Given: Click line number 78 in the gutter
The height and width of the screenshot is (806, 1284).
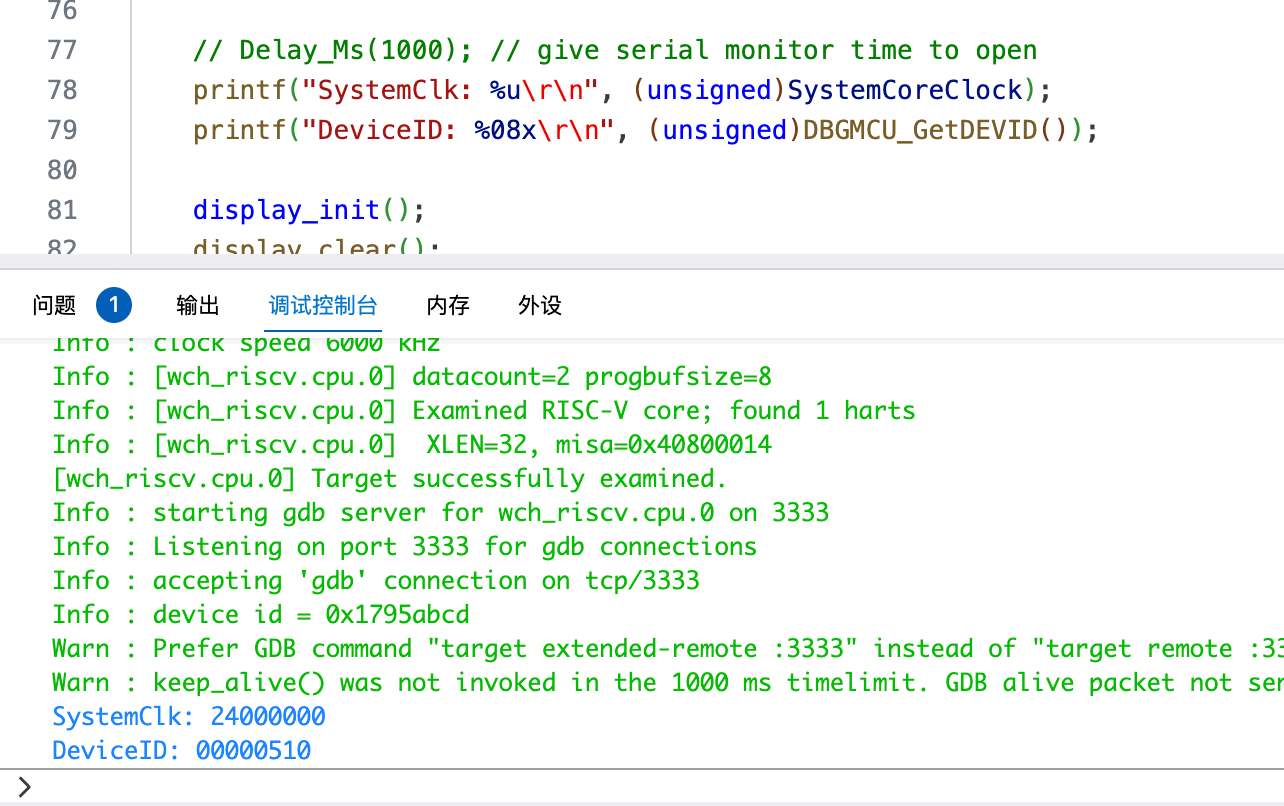Looking at the screenshot, I should [62, 90].
